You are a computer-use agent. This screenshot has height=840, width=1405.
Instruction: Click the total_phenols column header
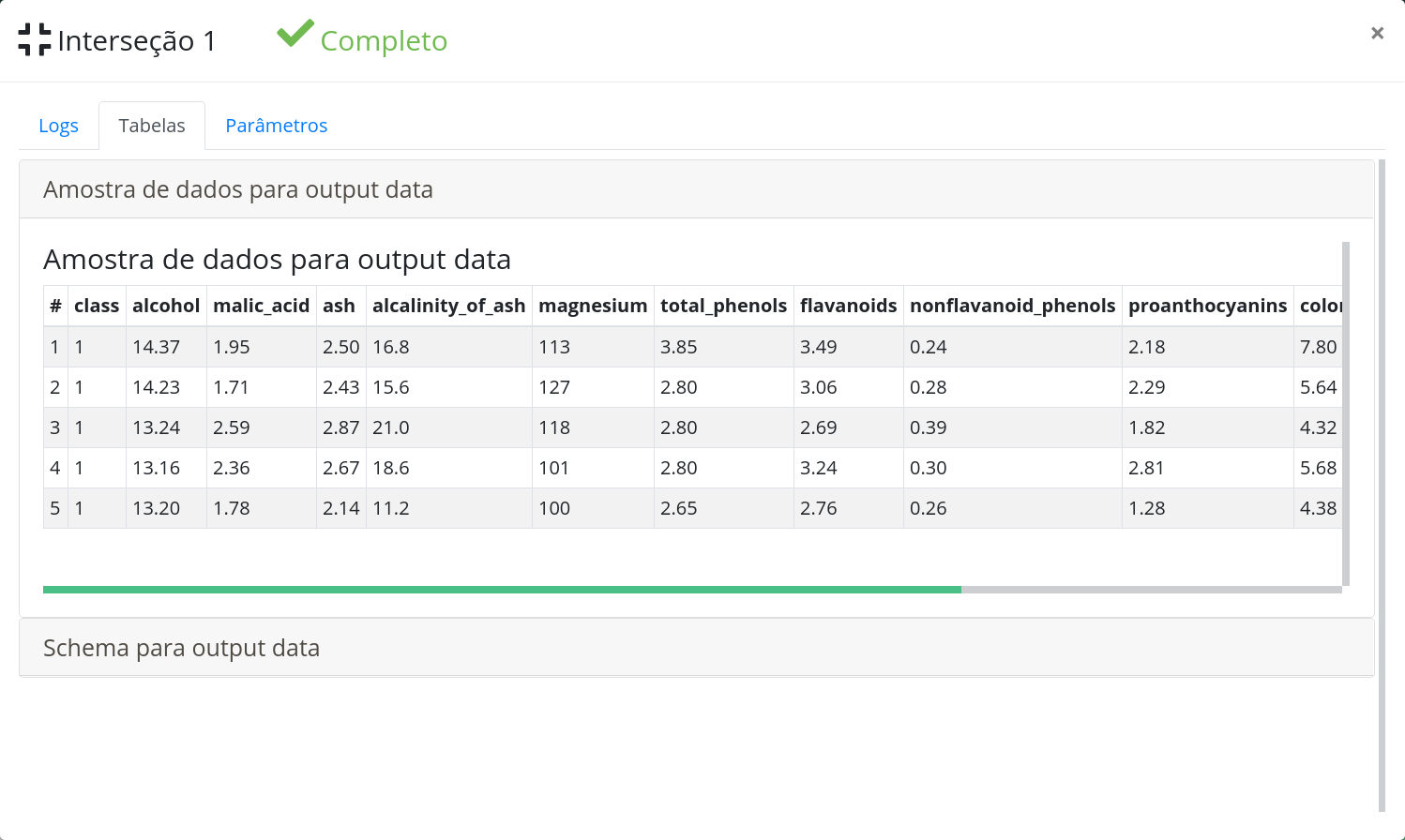pos(724,306)
